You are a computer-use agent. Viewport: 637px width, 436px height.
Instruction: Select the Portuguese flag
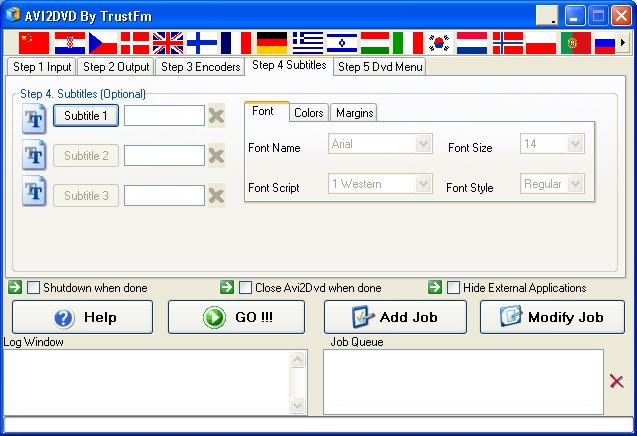click(576, 43)
